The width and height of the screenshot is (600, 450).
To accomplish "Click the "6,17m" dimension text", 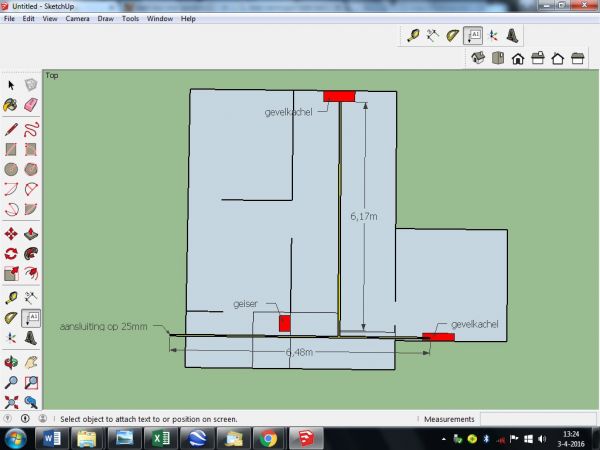I will tap(364, 217).
